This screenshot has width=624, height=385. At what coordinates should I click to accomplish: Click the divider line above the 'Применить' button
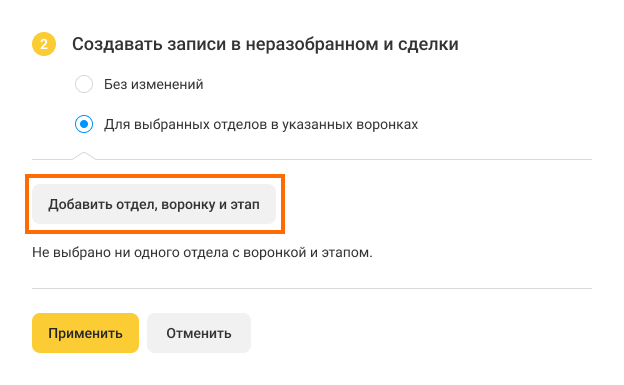(x=312, y=288)
